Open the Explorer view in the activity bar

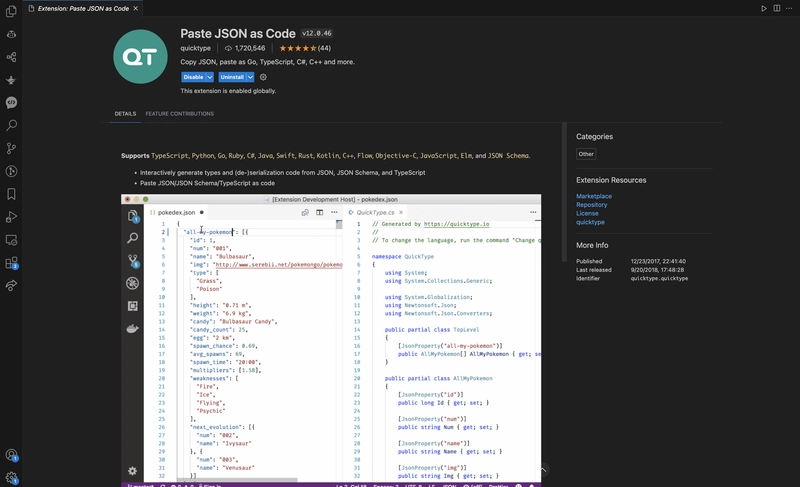coord(11,11)
